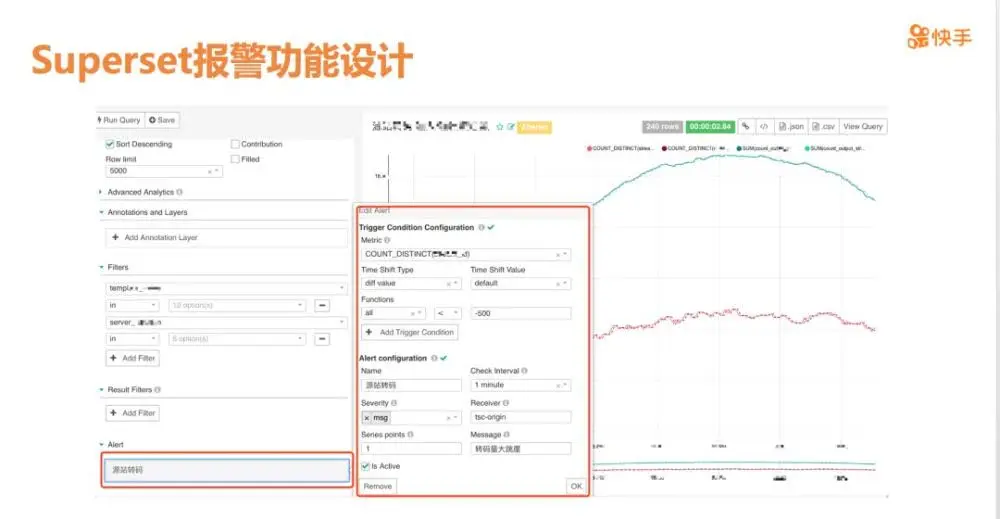Open the Check Interval 1 minute dropdown

click(520, 385)
